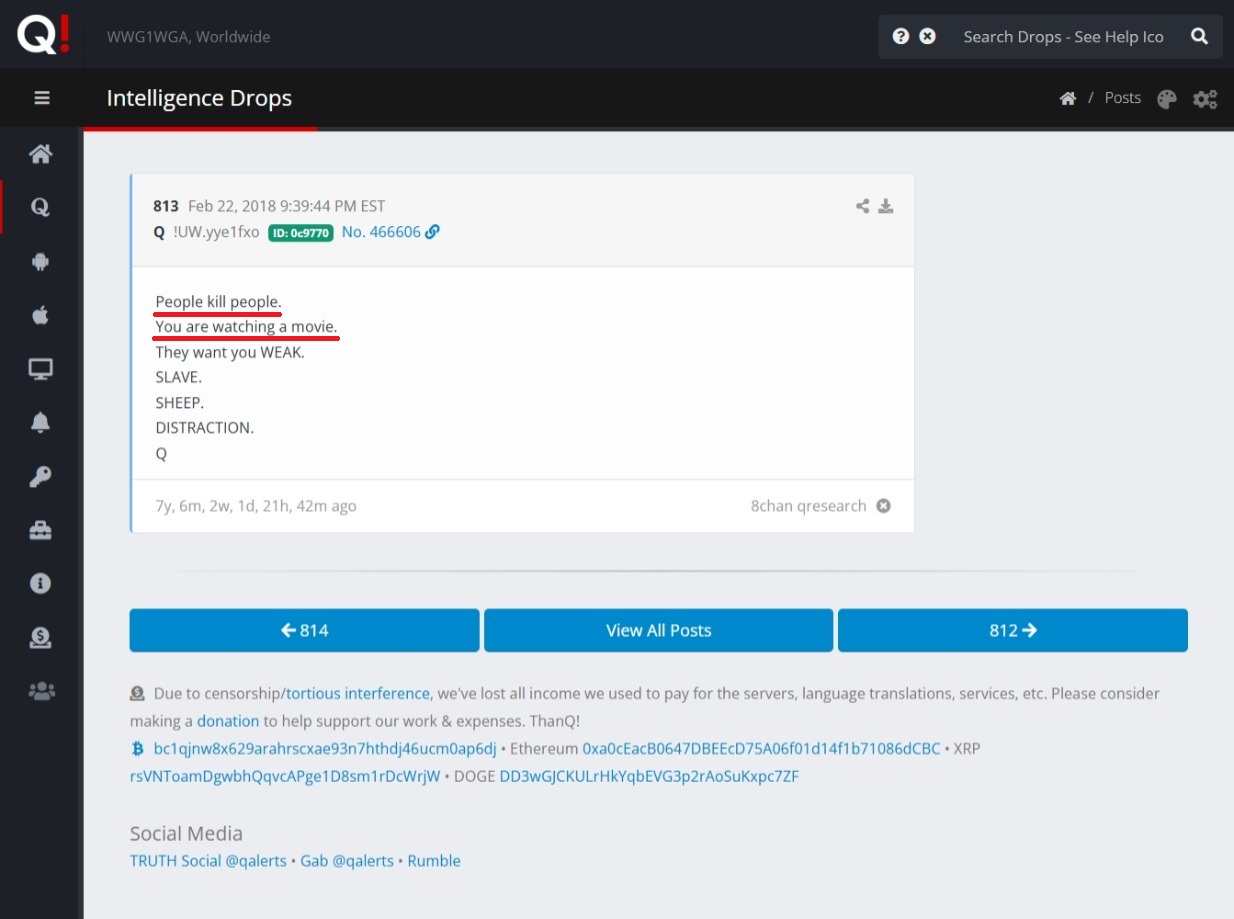Open the hamburger menu

41,98
